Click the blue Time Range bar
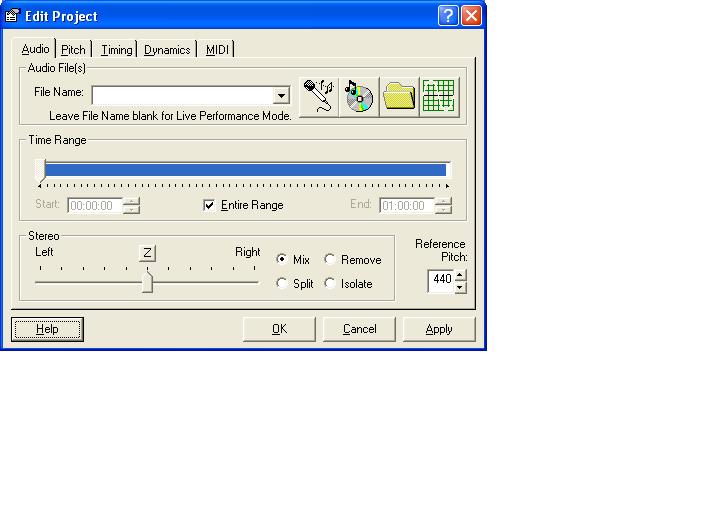This screenshot has width=704, height=528. point(245,170)
